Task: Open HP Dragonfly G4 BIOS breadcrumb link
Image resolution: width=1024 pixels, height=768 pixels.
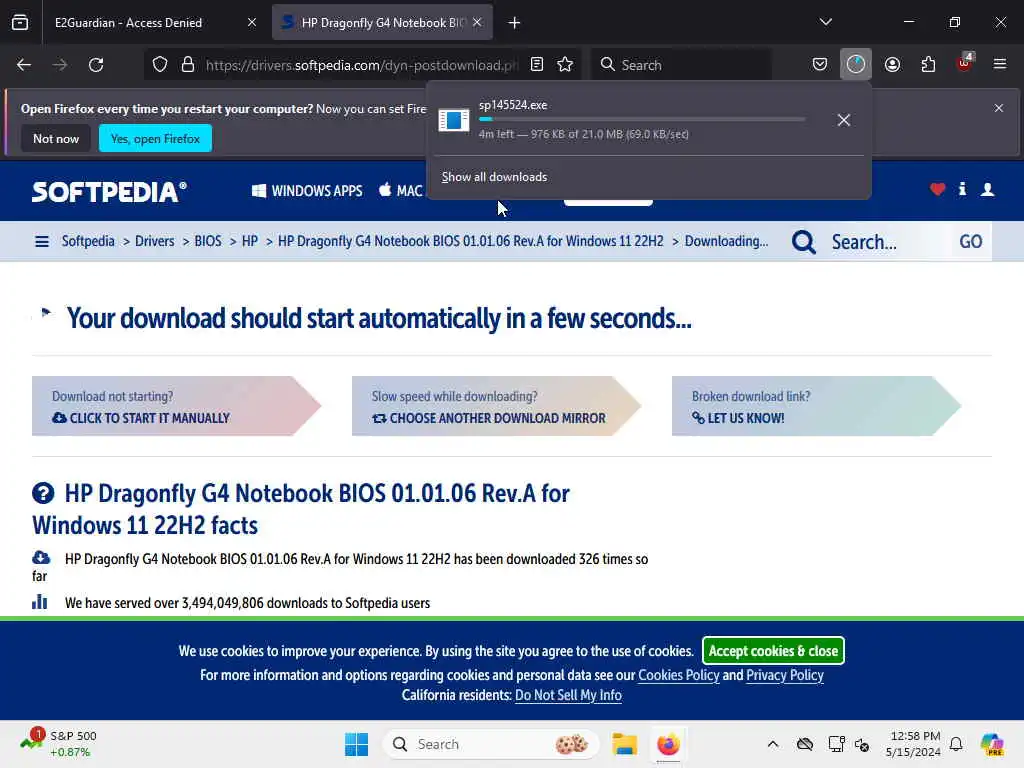Action: pyautogui.click(x=471, y=241)
